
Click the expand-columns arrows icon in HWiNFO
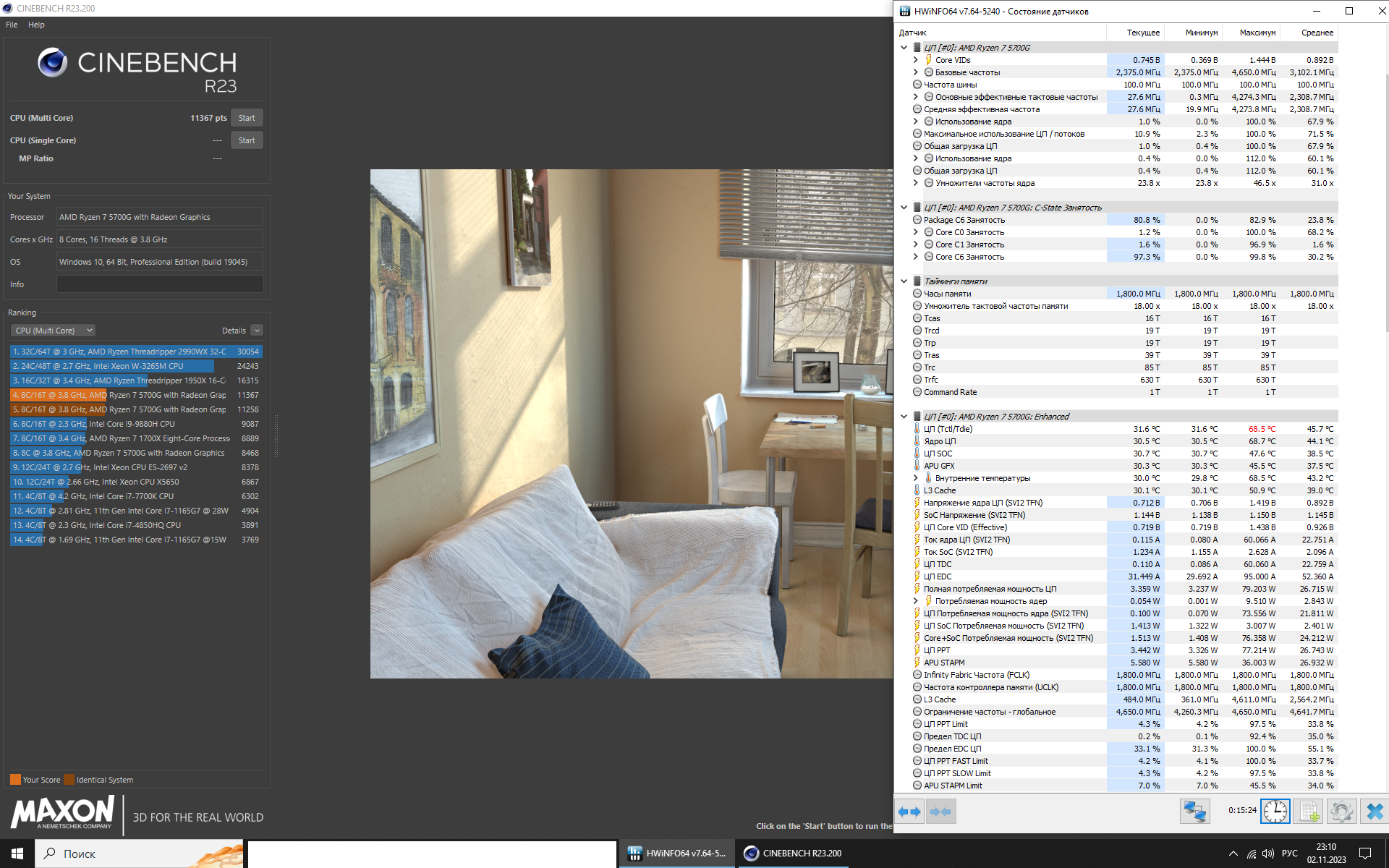[x=909, y=812]
